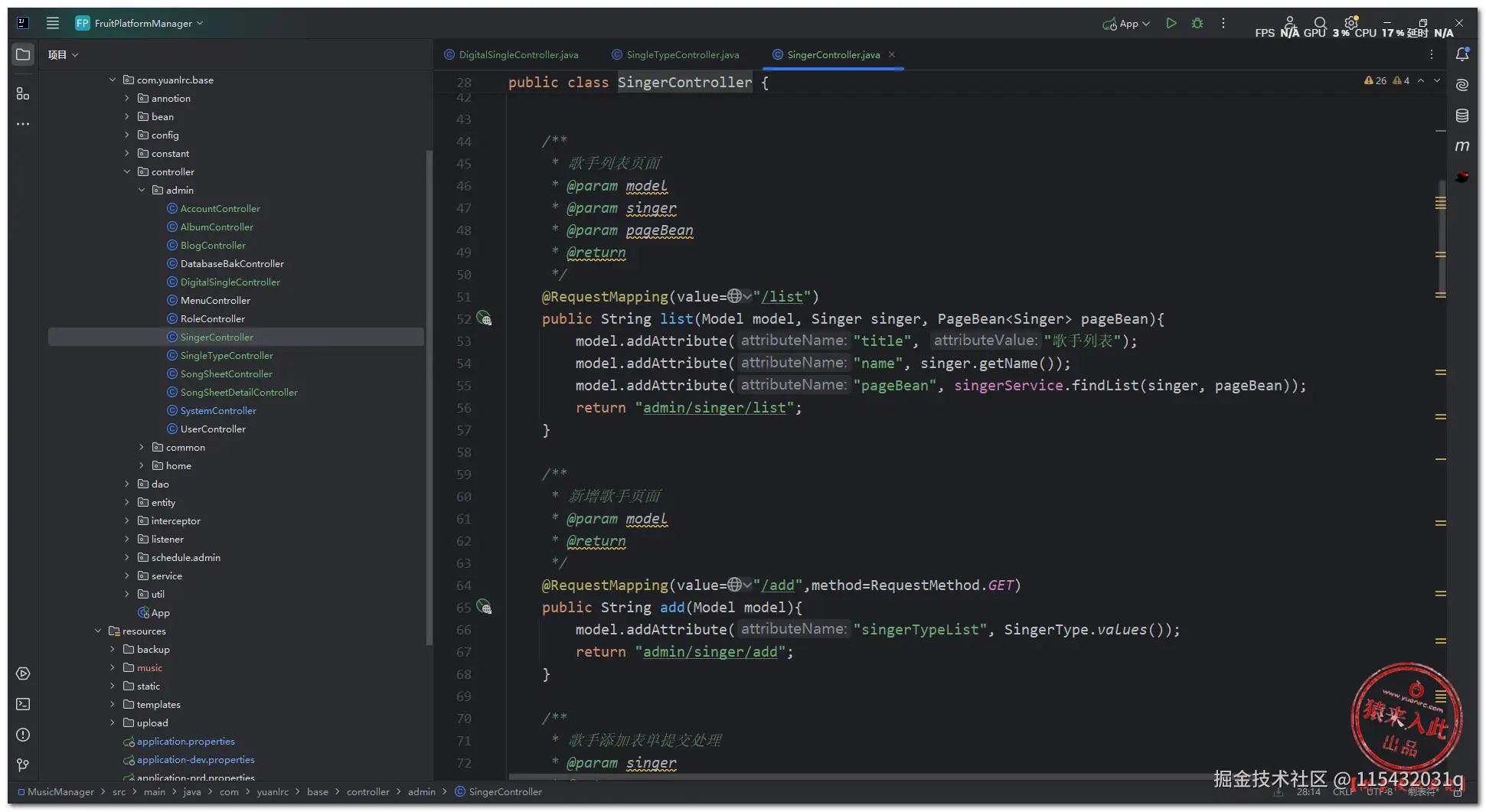Open the Problems tool window

click(23, 735)
